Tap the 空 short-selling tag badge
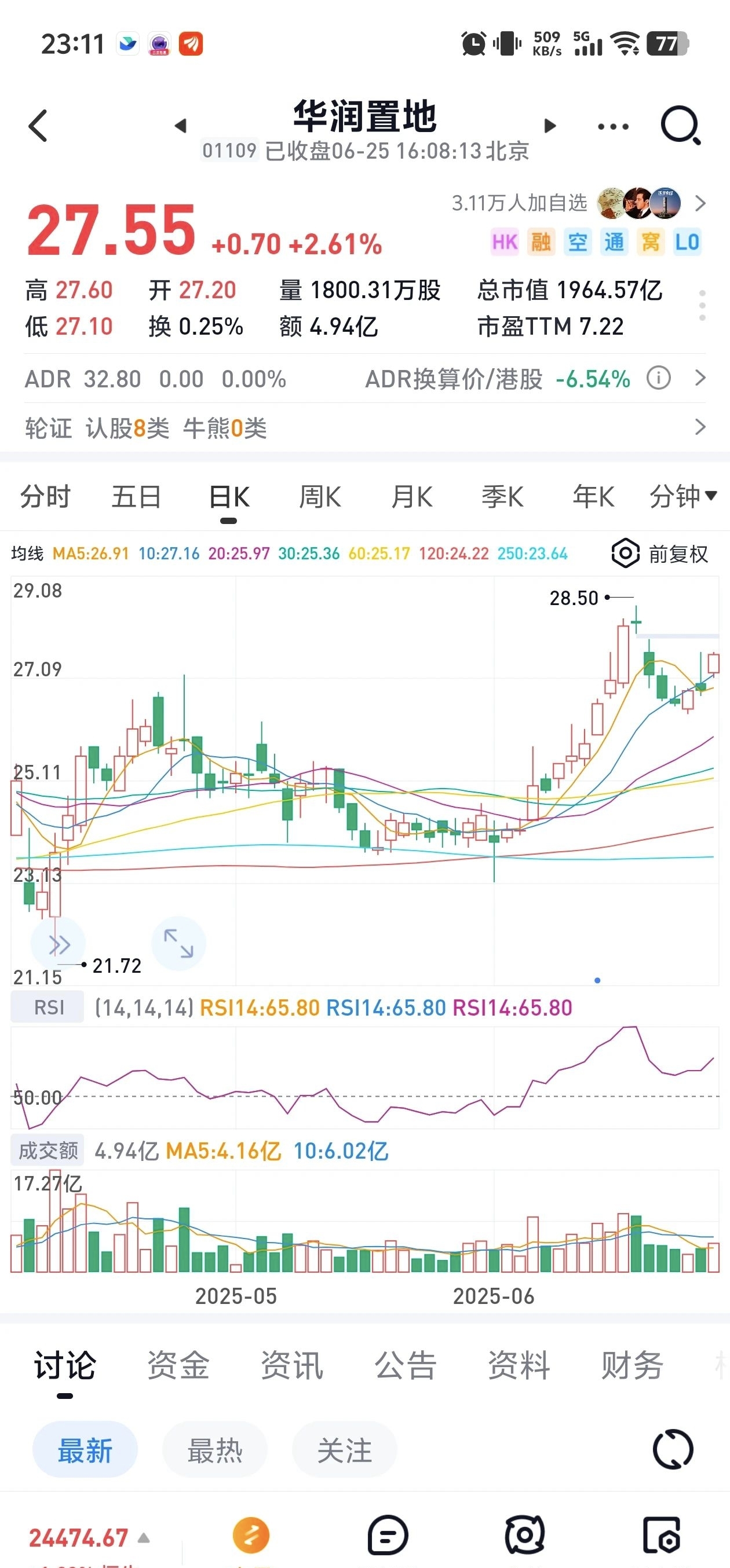This screenshot has width=730, height=1568. (578, 241)
